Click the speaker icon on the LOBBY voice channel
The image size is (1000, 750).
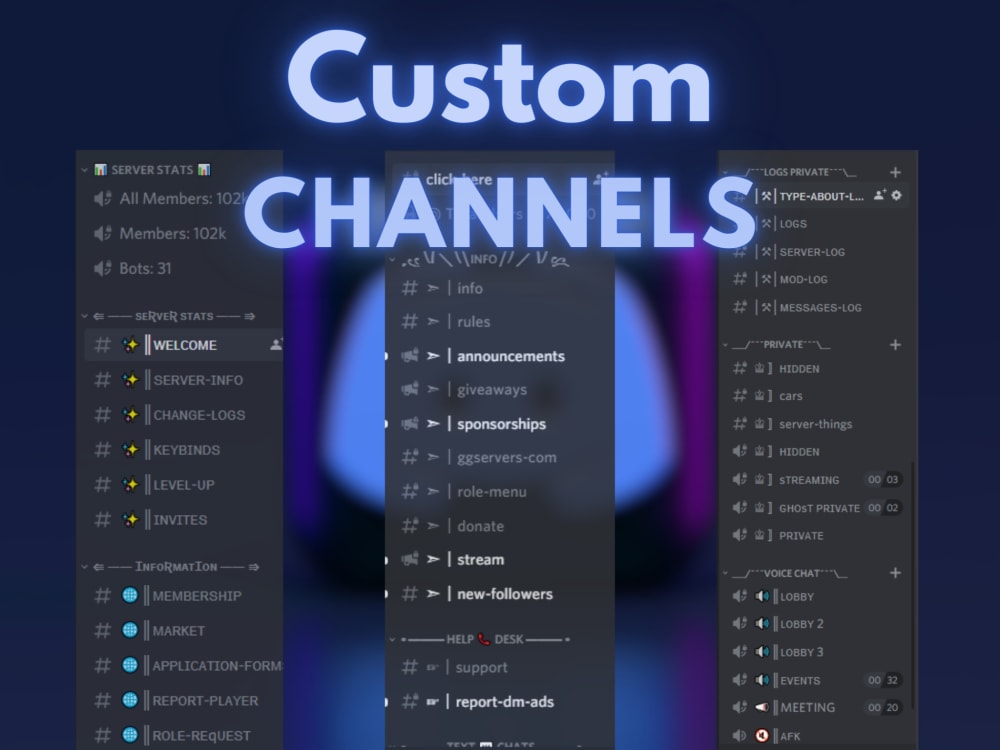click(739, 596)
